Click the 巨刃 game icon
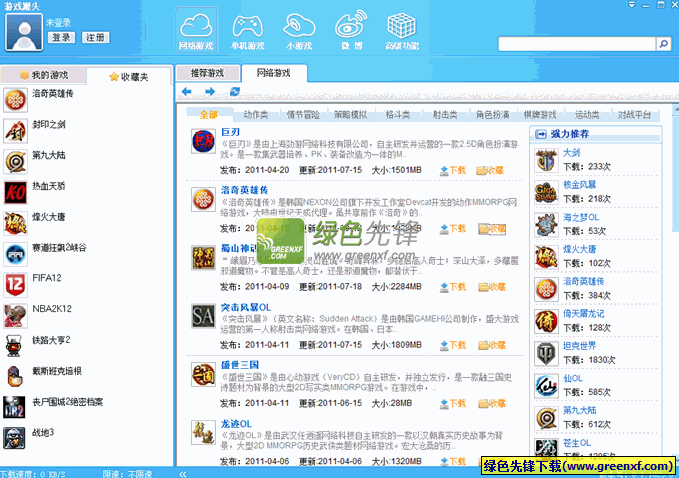 [x=203, y=141]
